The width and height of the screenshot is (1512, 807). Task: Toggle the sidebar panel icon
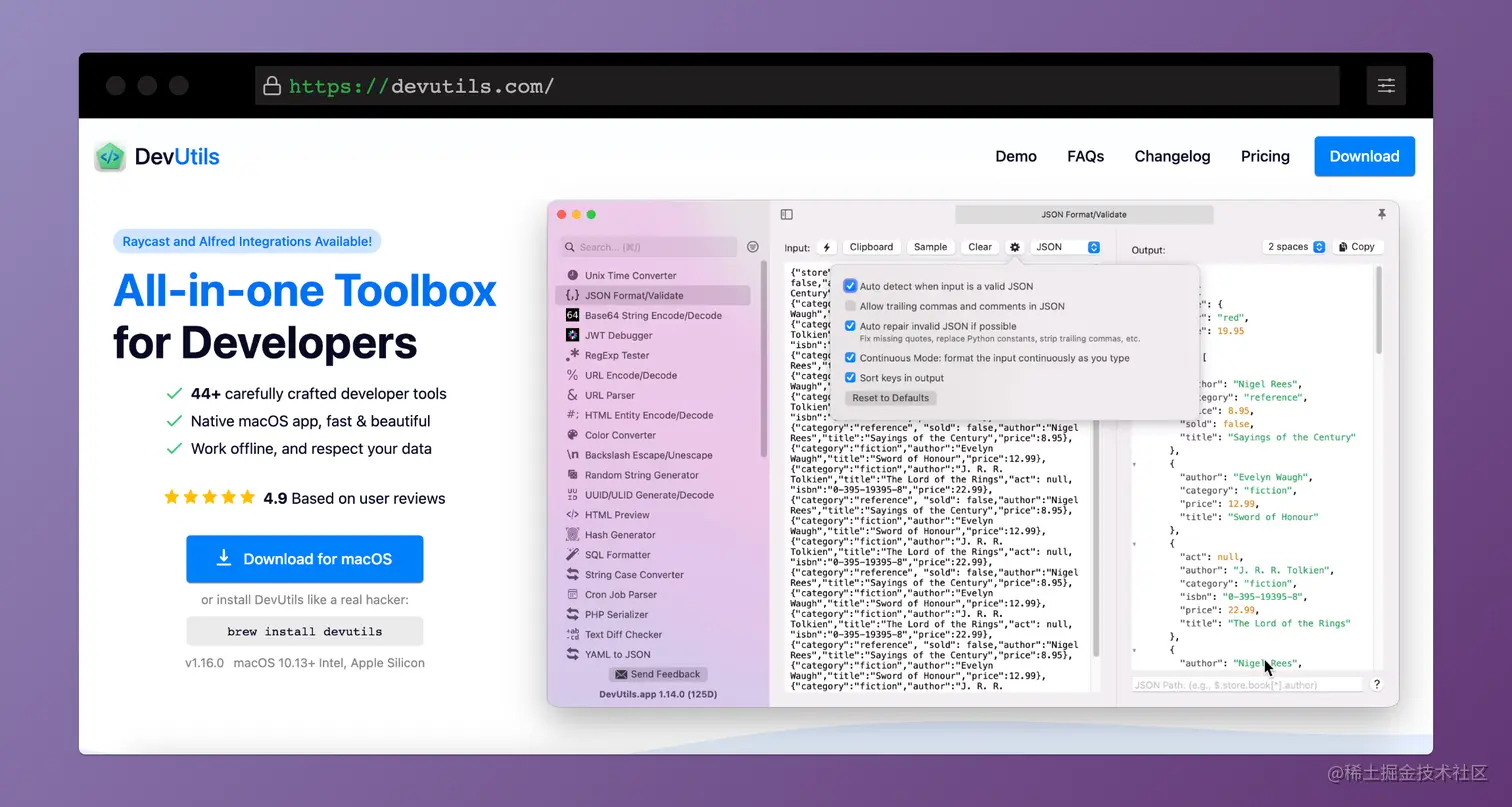(x=787, y=214)
